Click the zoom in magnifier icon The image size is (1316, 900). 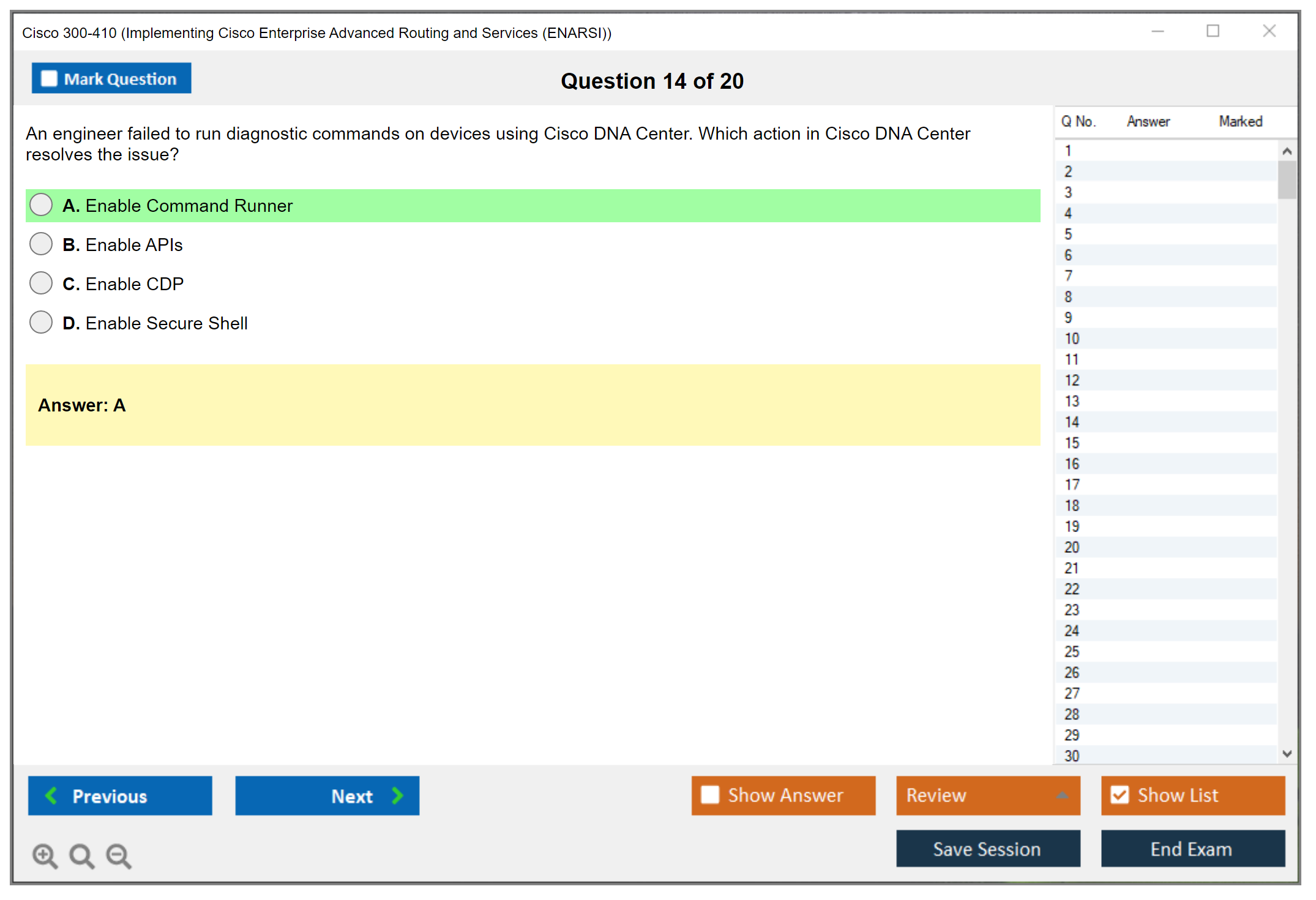coord(44,855)
